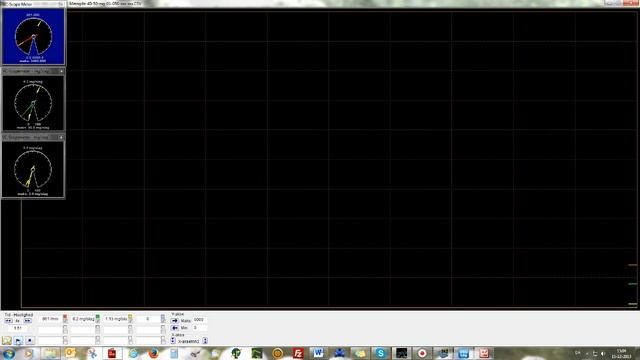Image resolution: width=640 pixels, height=360 pixels.
Task: Click the stop recording square button
Action: 30,340
